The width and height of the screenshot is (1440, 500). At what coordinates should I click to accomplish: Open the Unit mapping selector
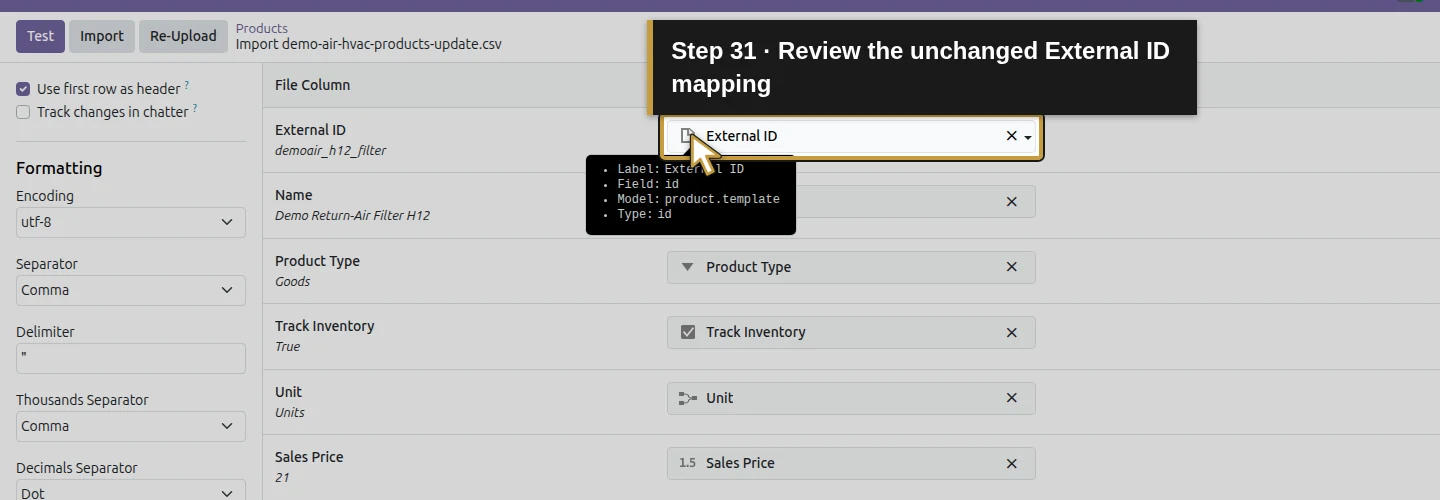point(851,398)
